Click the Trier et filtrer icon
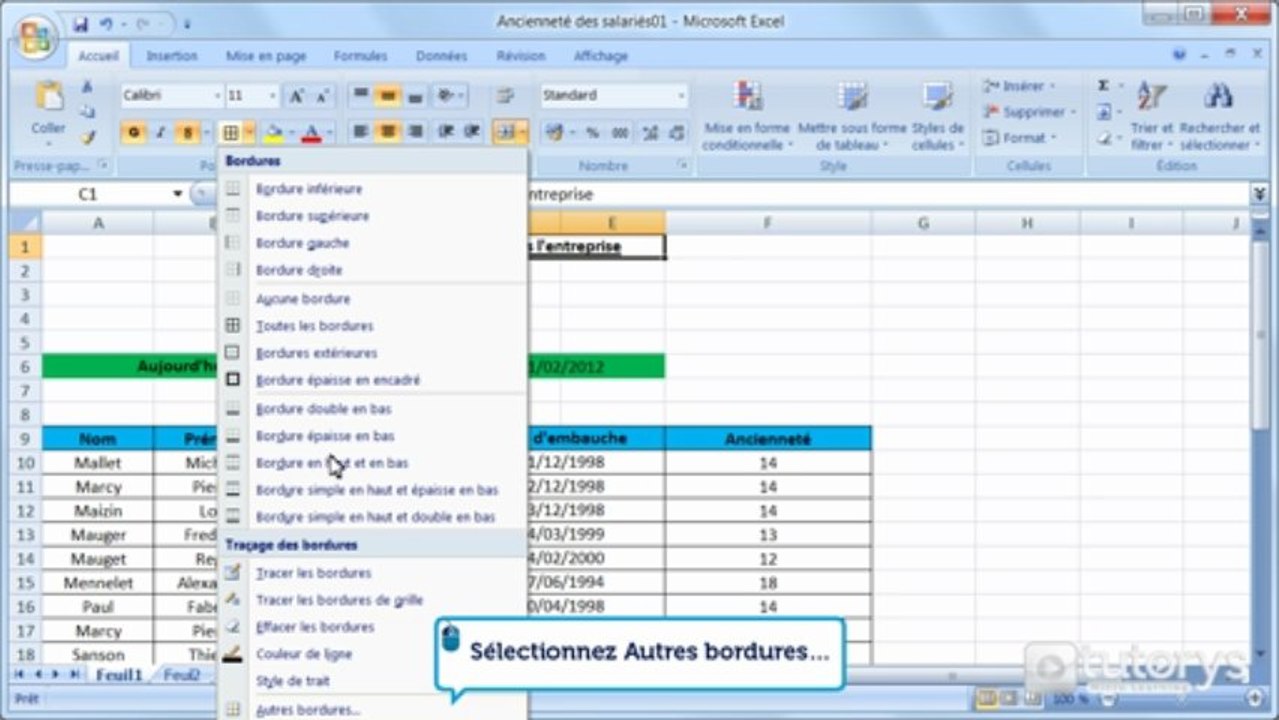The image size is (1279, 720). click(x=1152, y=97)
